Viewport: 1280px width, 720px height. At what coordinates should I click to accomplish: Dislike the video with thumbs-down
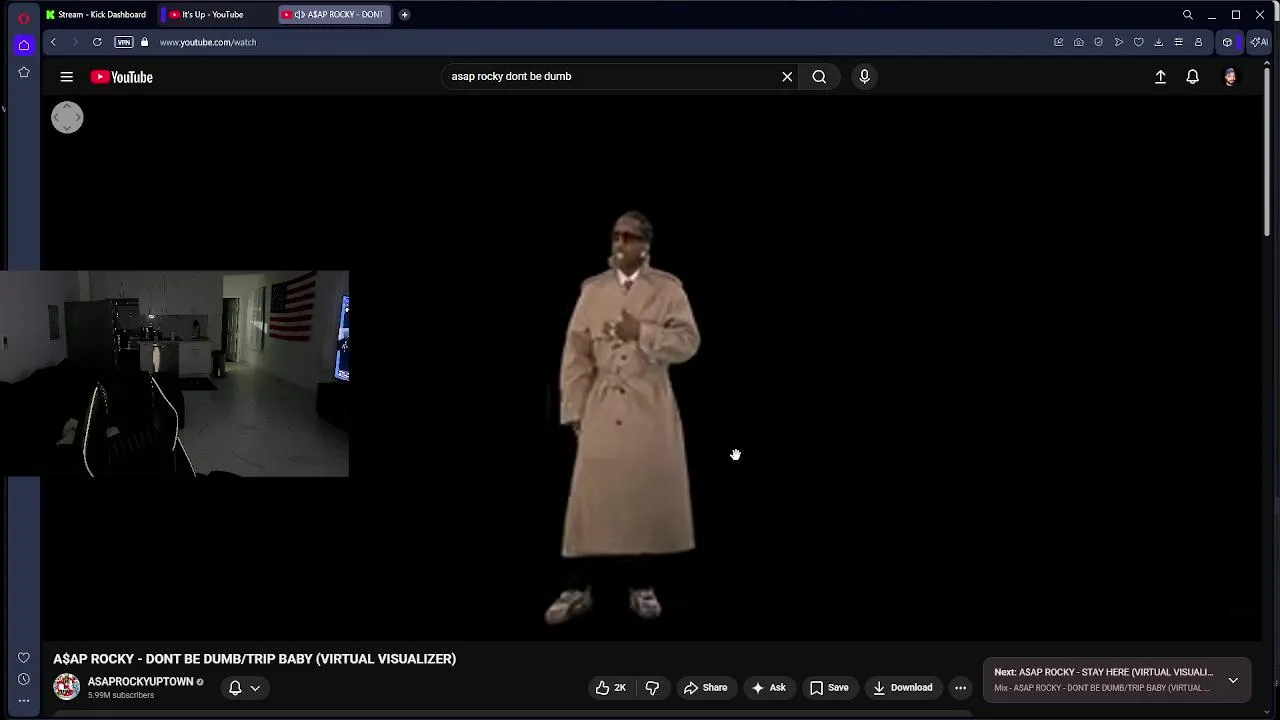point(652,688)
